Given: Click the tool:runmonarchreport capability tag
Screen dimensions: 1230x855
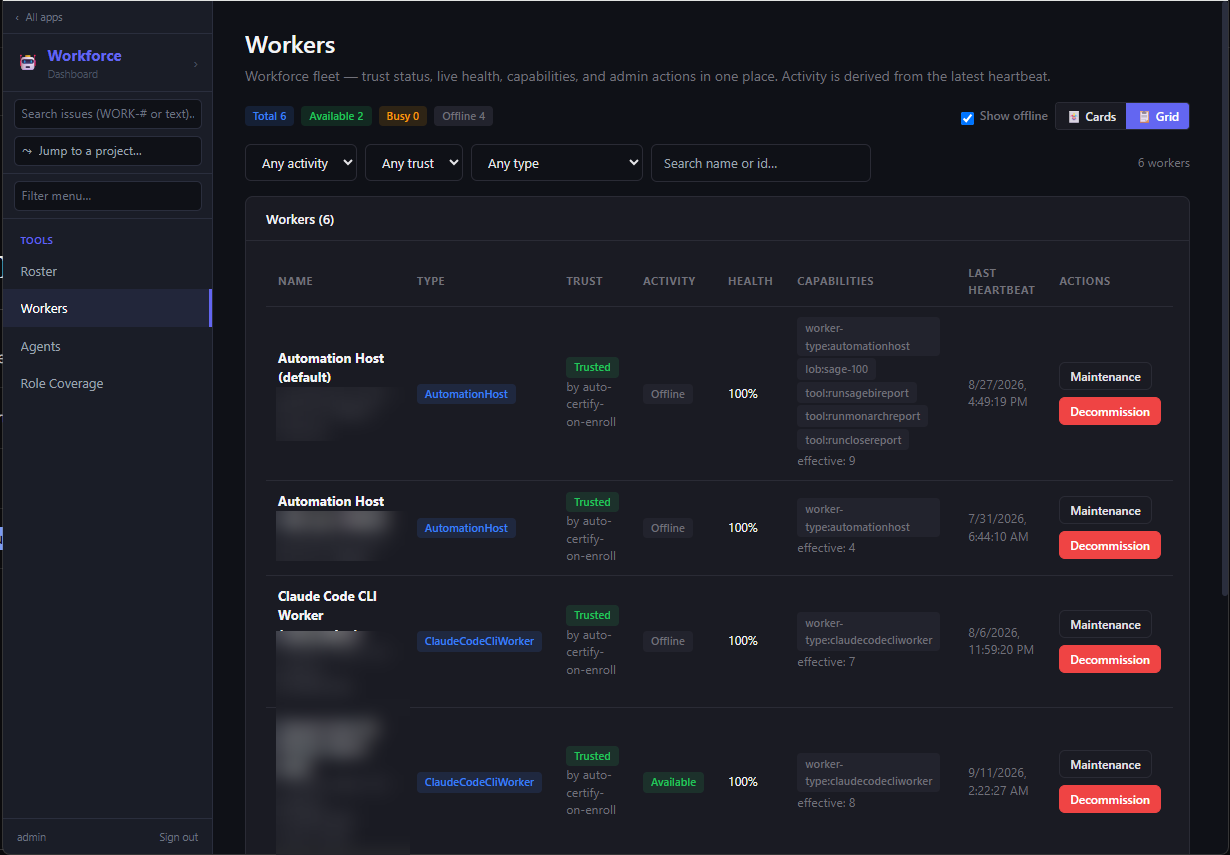Looking at the screenshot, I should click(863, 416).
